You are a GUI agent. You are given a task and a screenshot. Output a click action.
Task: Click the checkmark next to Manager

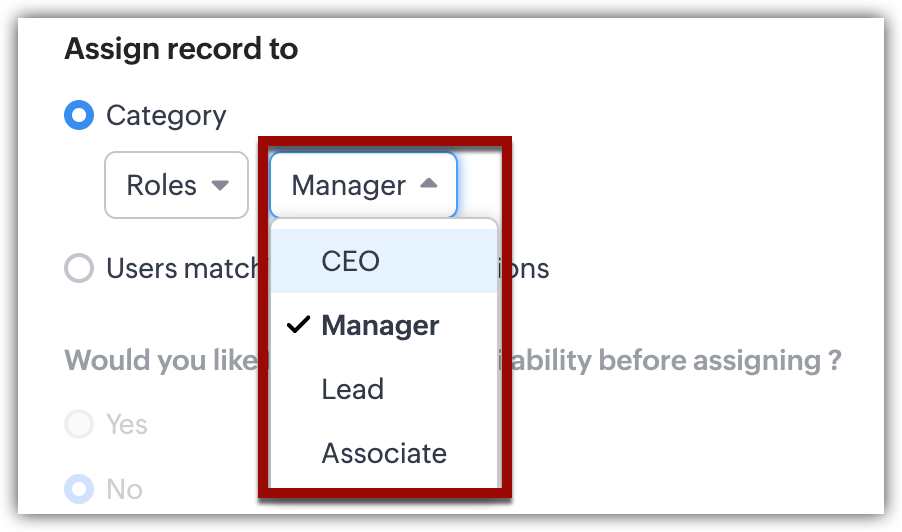(x=297, y=326)
